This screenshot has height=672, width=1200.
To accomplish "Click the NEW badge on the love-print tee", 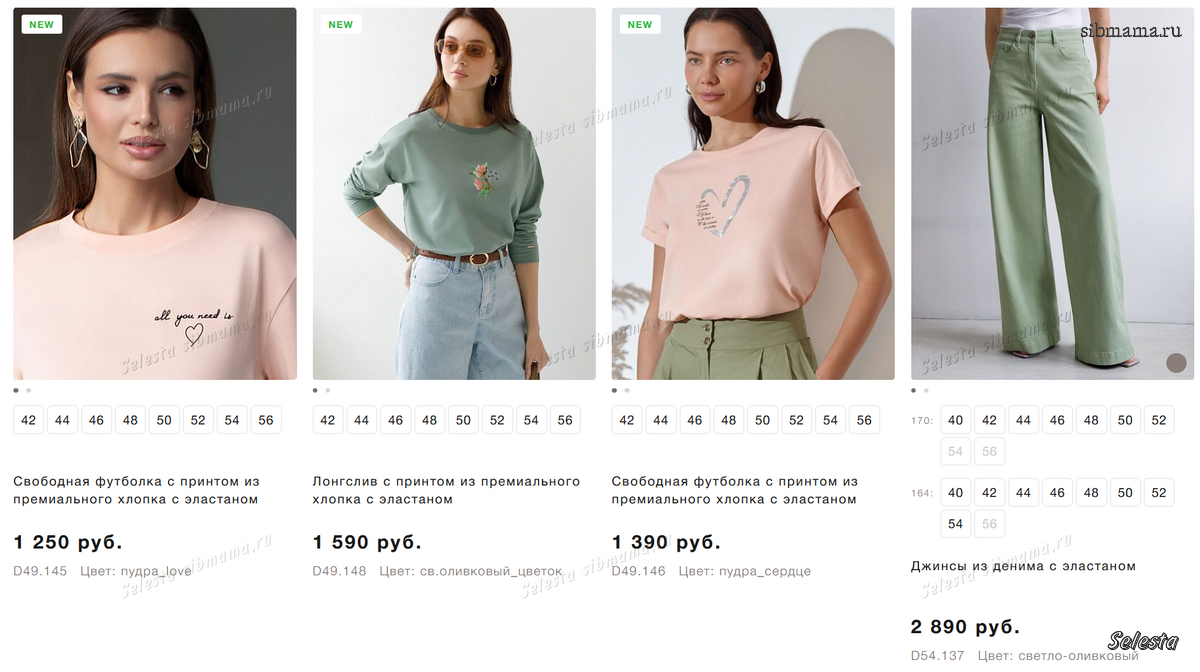I will click(x=41, y=25).
